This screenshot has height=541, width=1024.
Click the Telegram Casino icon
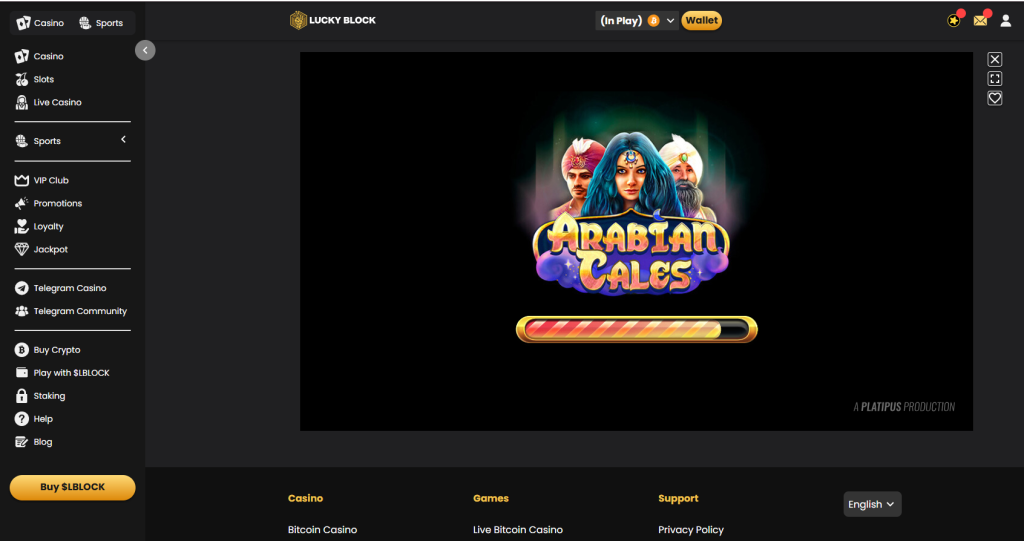pyautogui.click(x=22, y=288)
